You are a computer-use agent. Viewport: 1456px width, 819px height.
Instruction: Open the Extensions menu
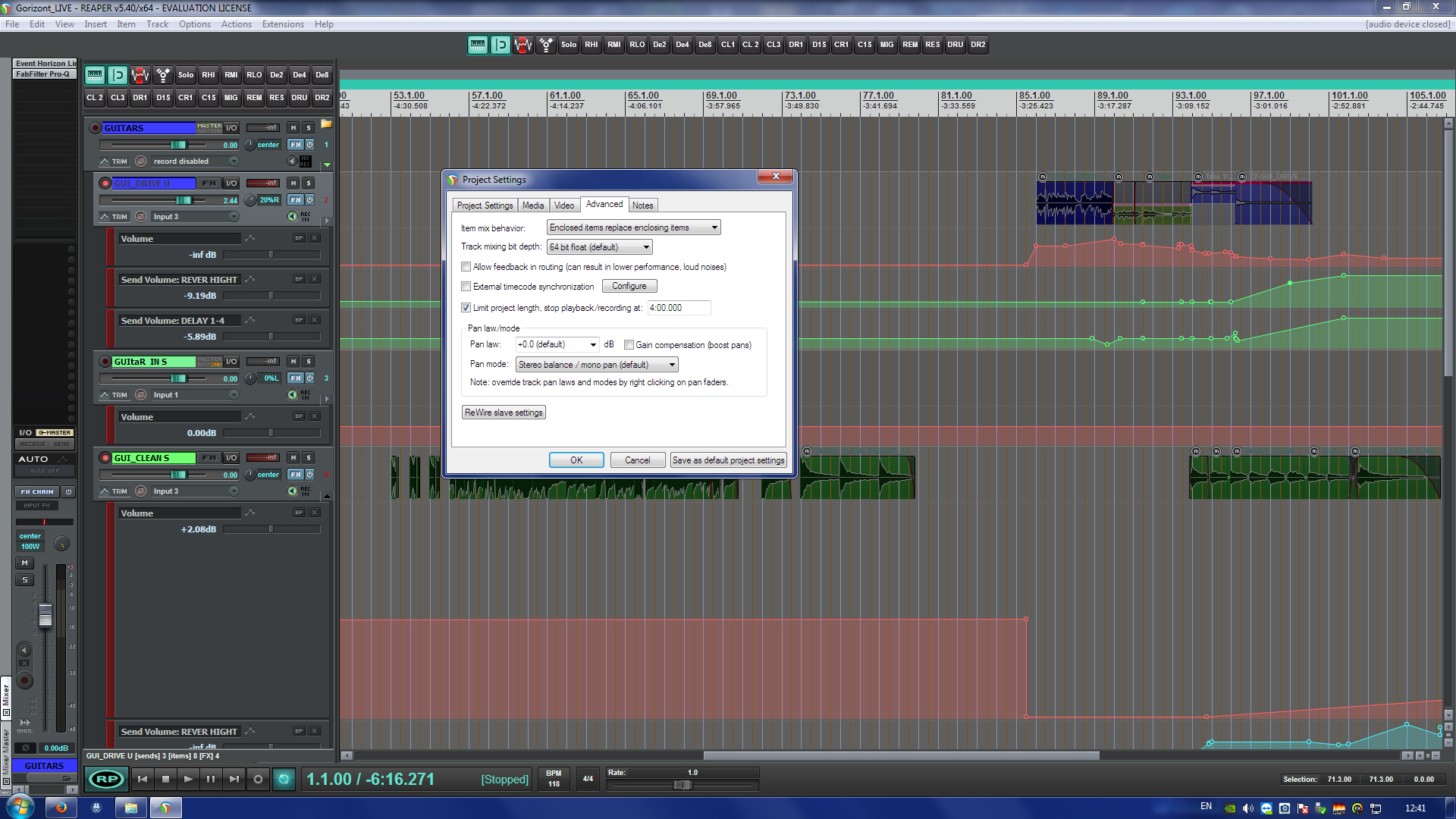pos(283,24)
